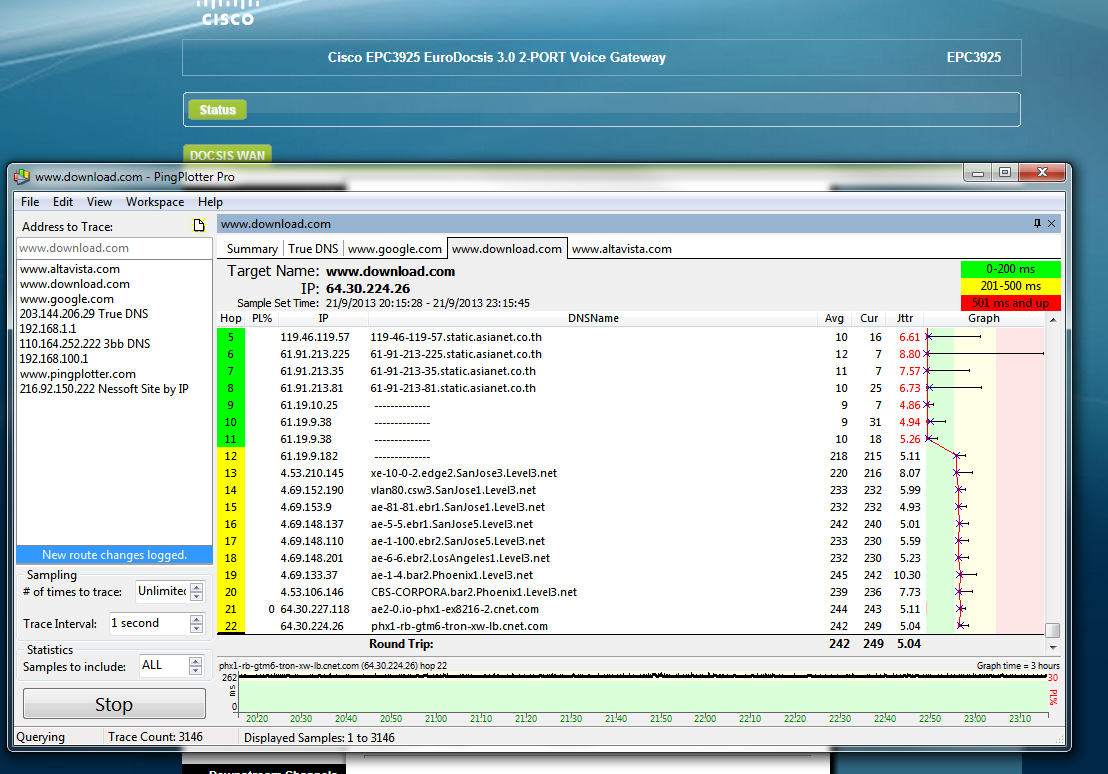Open the '# of times to trace' dropdown
The image size is (1108, 774).
[x=196, y=592]
